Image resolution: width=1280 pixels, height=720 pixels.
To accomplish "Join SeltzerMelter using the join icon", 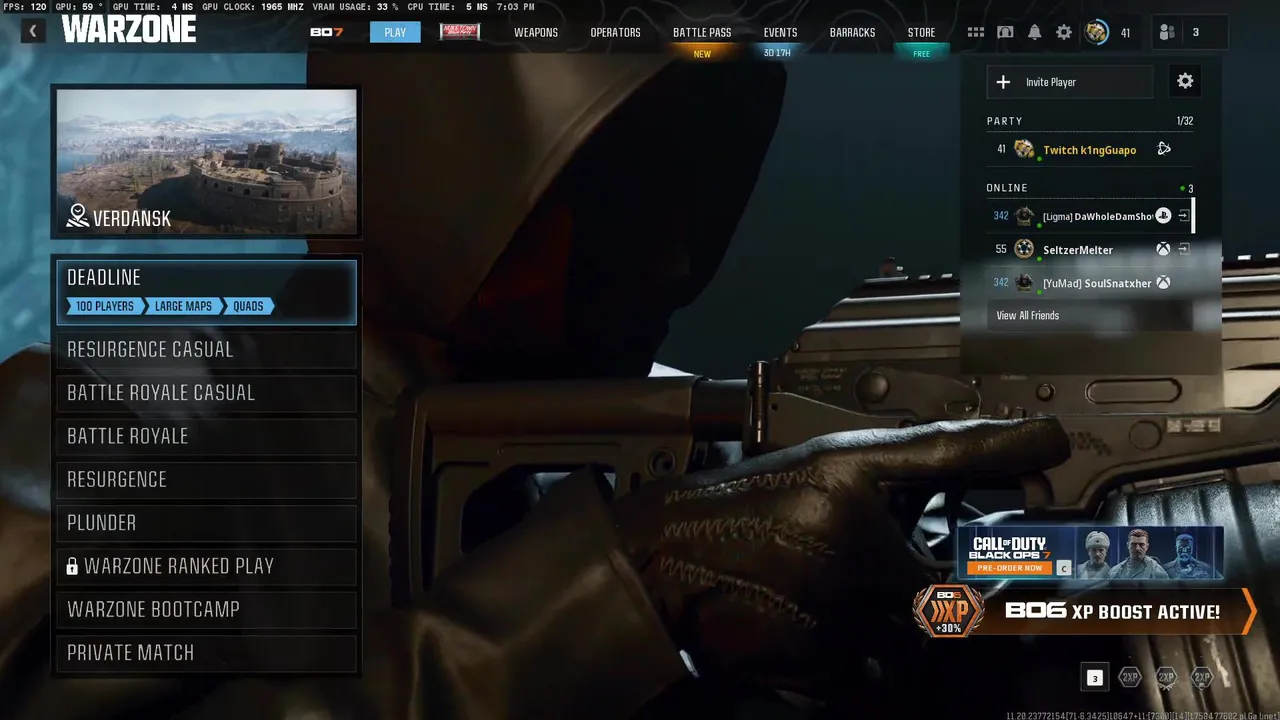I will [x=1183, y=250].
